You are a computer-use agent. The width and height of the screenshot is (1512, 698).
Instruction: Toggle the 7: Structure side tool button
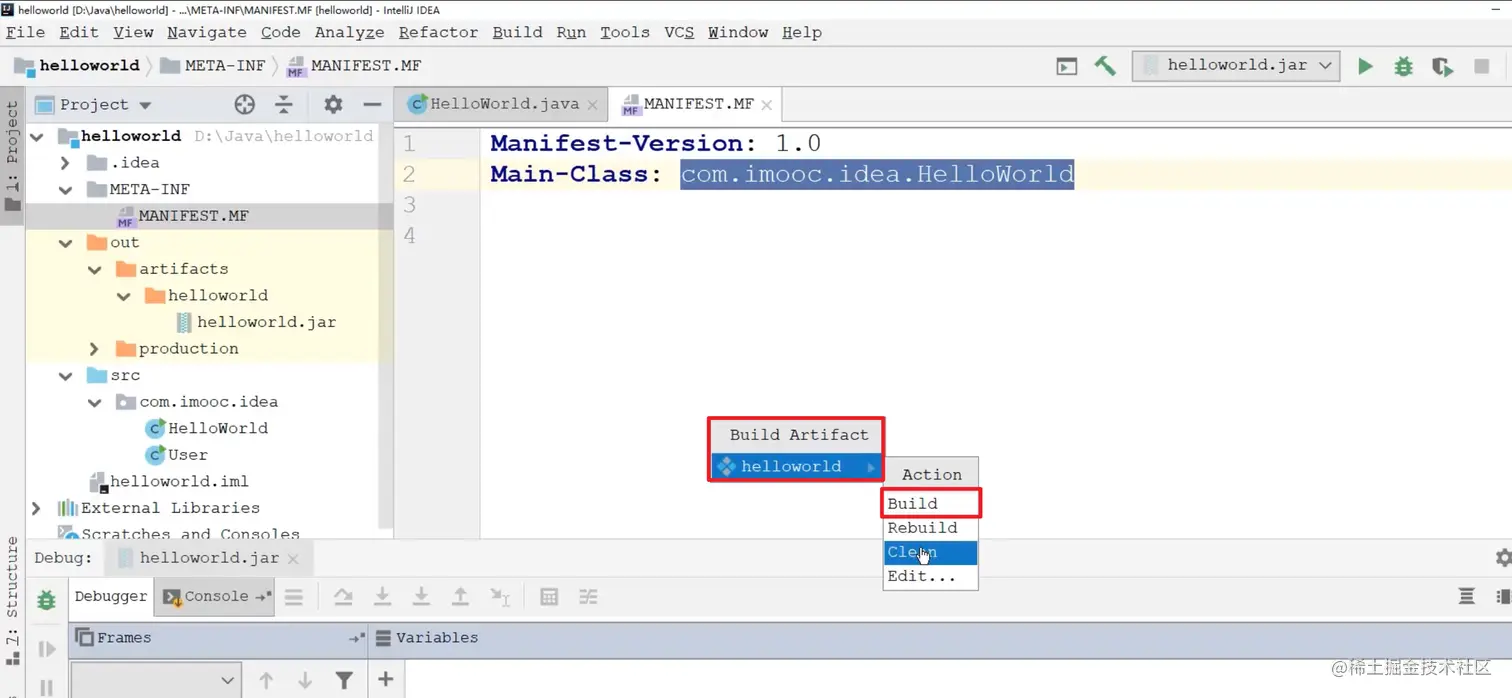coord(12,600)
